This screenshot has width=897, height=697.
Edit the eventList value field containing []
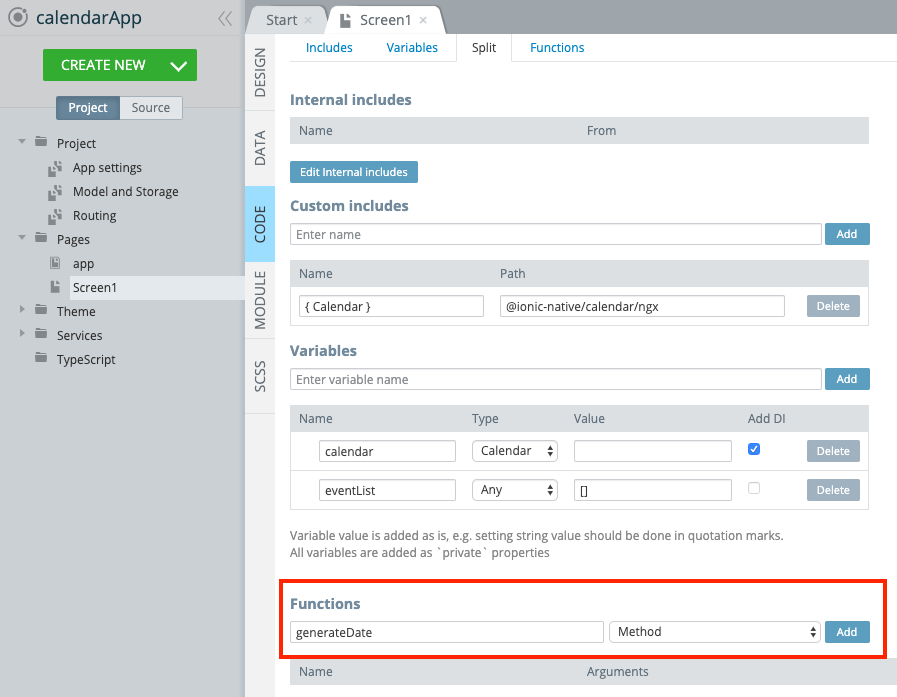(x=653, y=490)
